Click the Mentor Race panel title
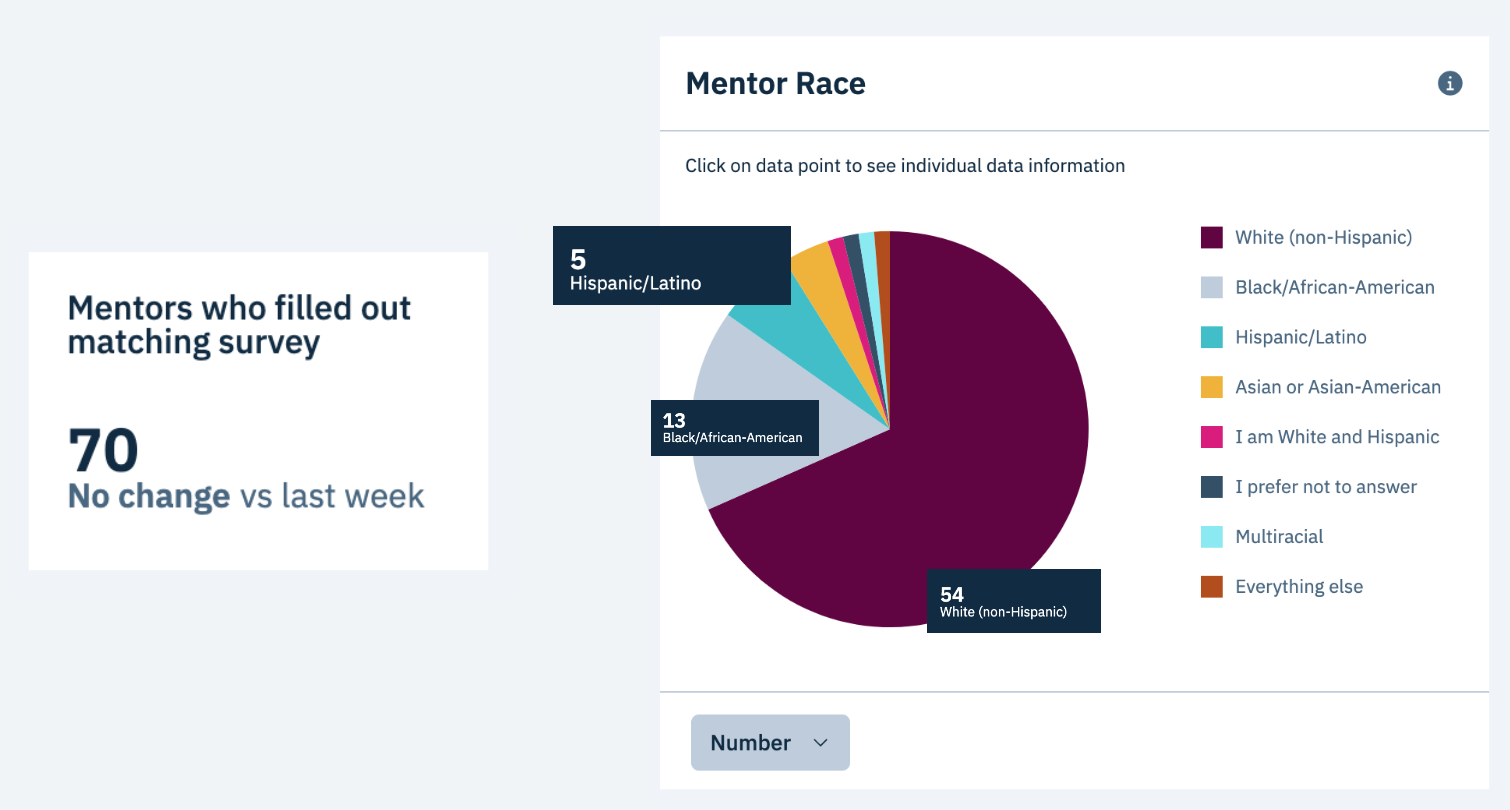The height and width of the screenshot is (810, 1510). pyautogui.click(x=775, y=84)
